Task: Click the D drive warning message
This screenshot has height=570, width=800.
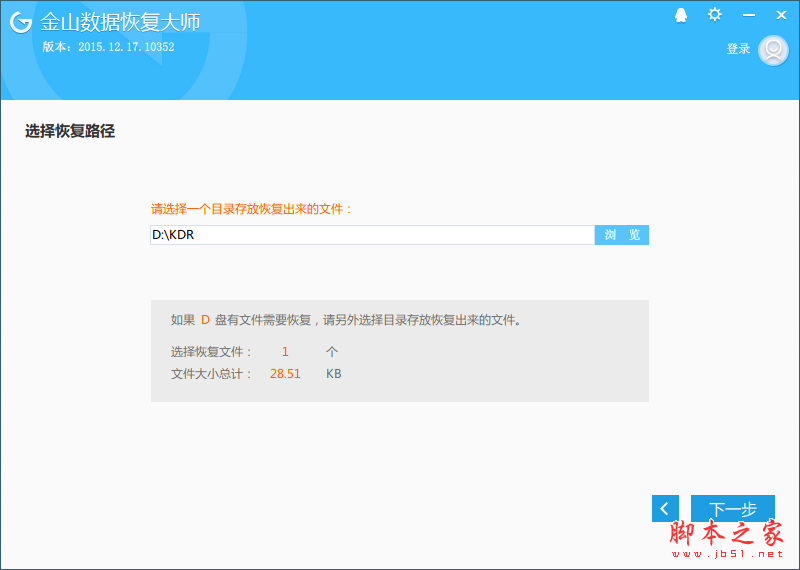Action: click(x=346, y=320)
